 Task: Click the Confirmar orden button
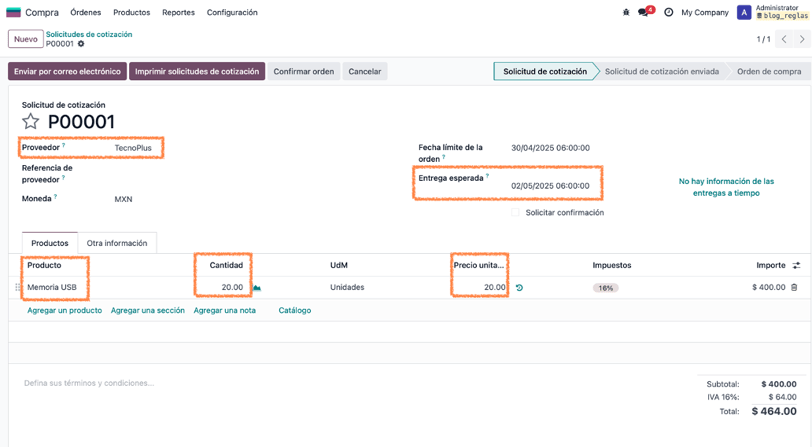pos(303,71)
